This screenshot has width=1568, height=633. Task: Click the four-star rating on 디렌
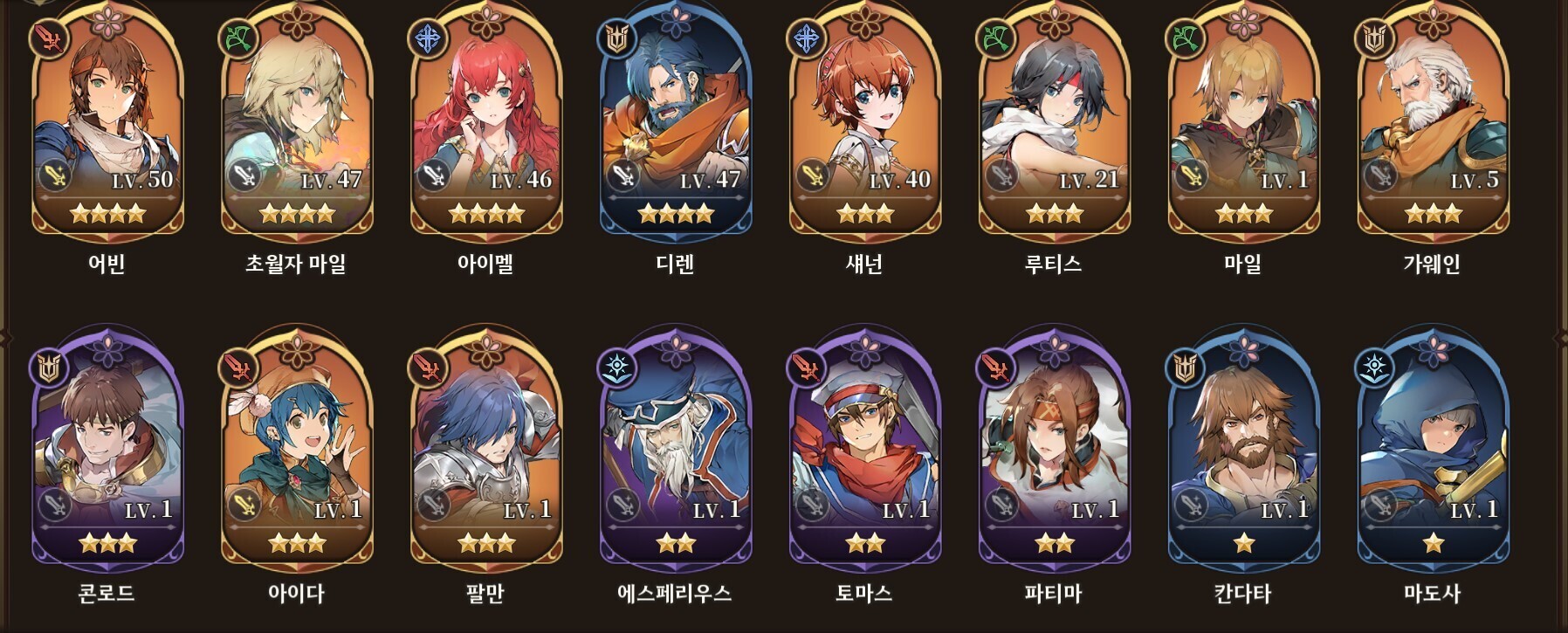(x=676, y=213)
